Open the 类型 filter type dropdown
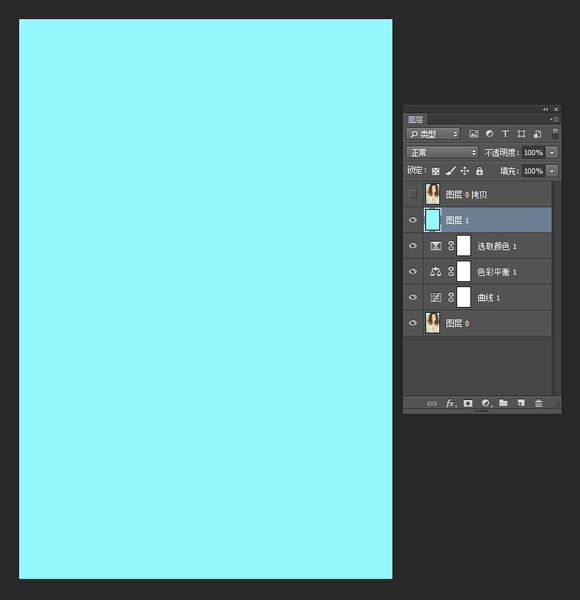This screenshot has width=580, height=600. point(433,134)
